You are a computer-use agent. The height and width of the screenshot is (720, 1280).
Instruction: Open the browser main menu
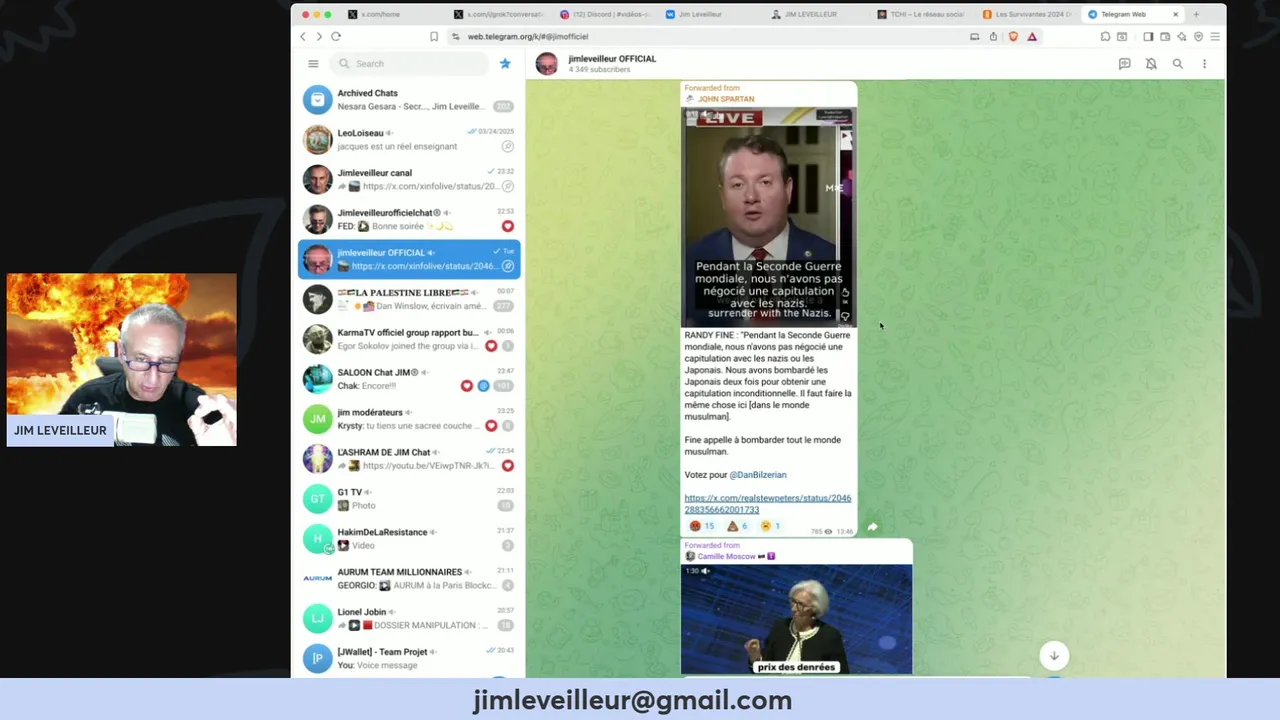tap(1214, 37)
